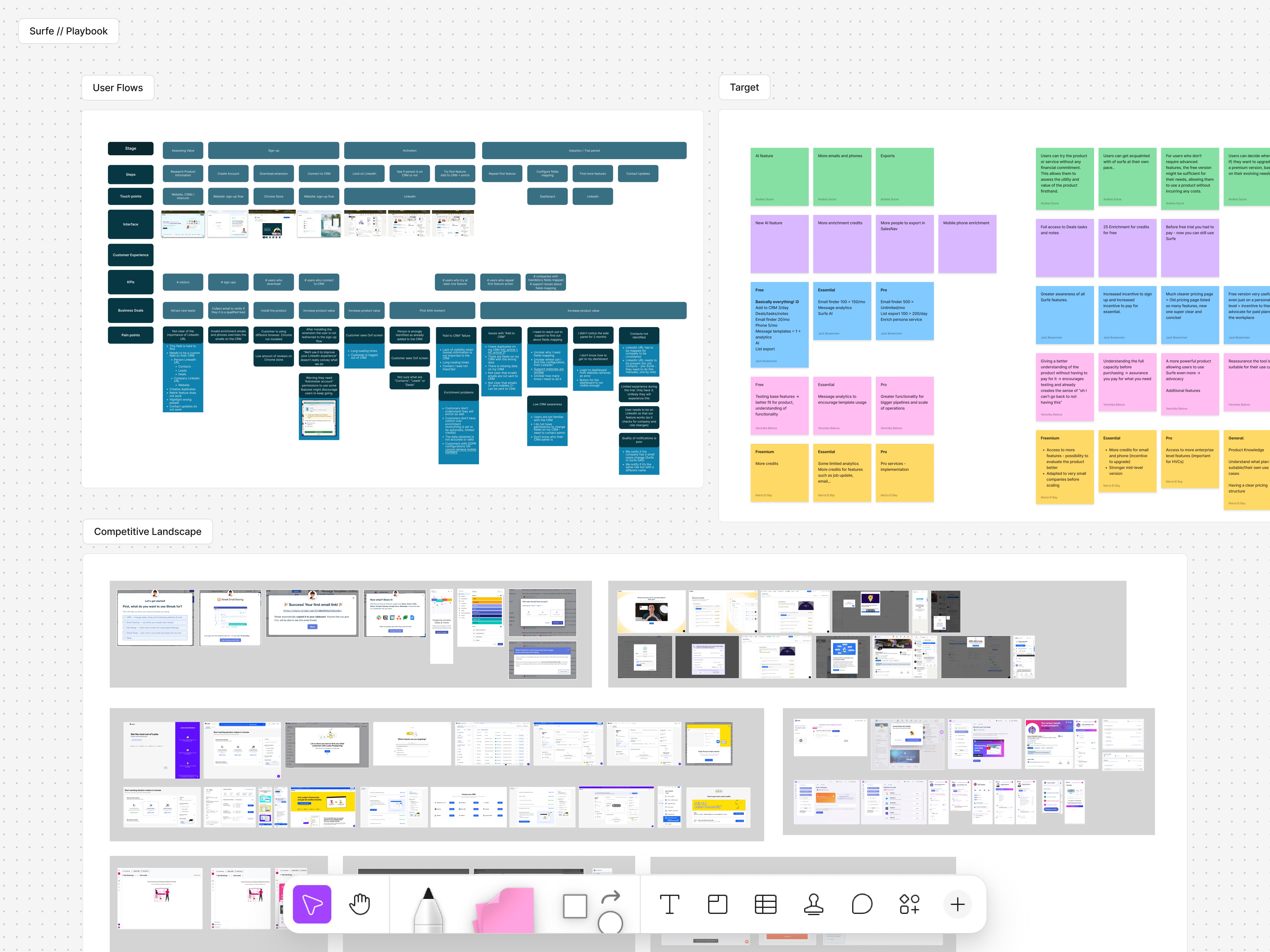Select the blue 'Free Basically everything!' sticky
This screenshot has height=952, width=1270.
[x=780, y=325]
